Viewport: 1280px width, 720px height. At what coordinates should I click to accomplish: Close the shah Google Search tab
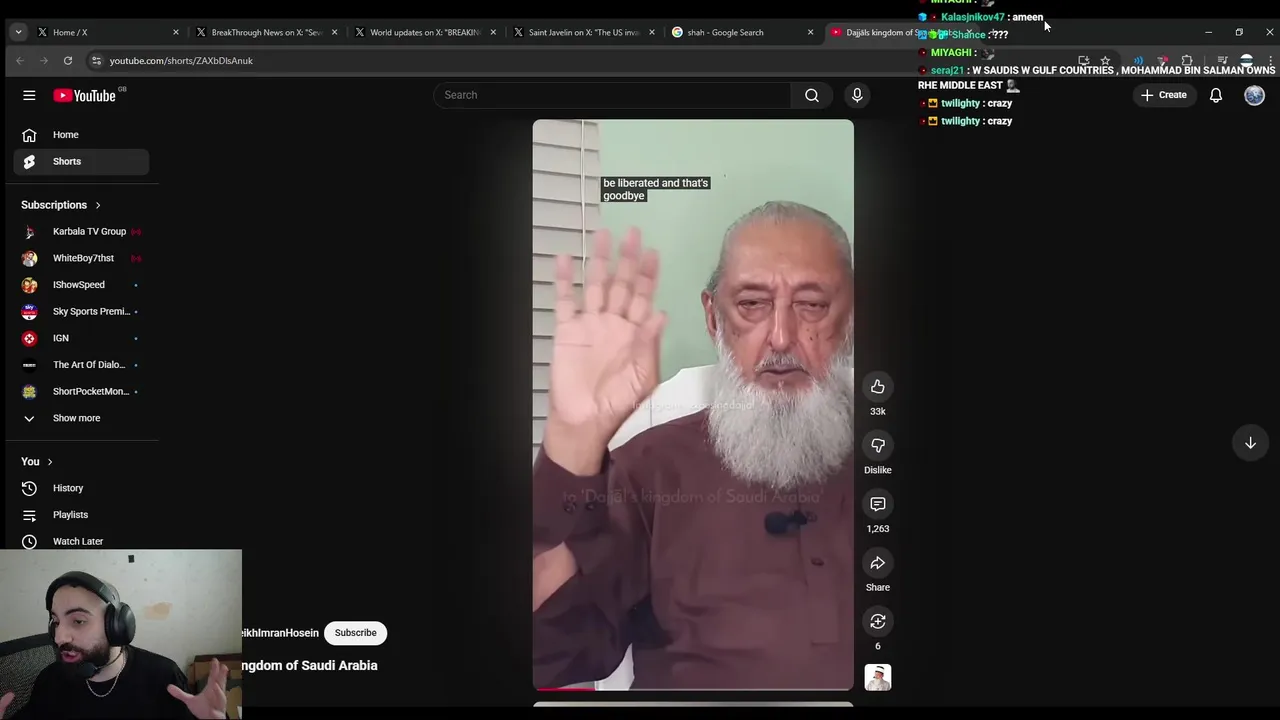tap(810, 32)
